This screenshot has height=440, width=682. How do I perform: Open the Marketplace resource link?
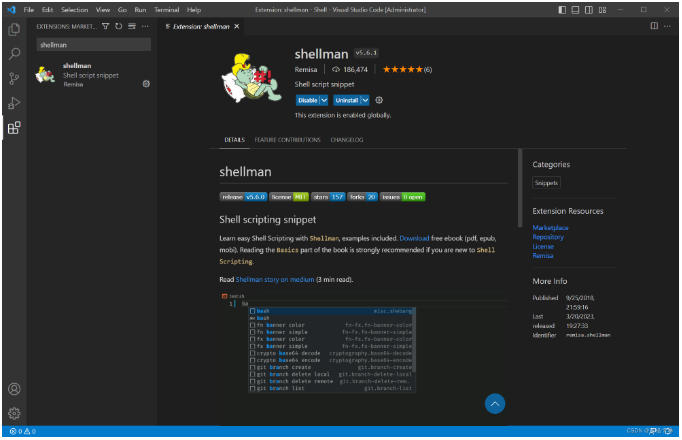pos(550,228)
